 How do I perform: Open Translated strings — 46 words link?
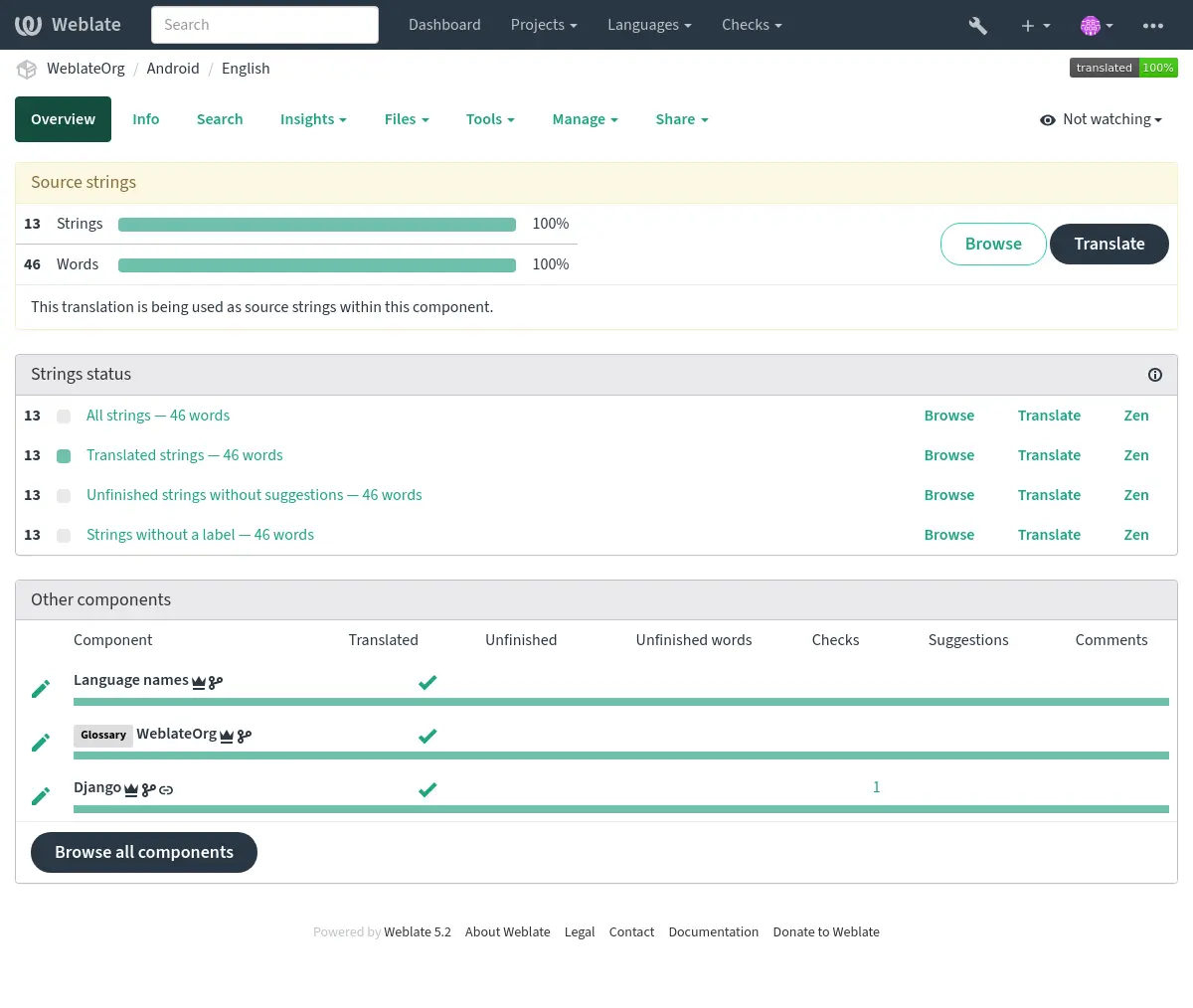pos(185,455)
